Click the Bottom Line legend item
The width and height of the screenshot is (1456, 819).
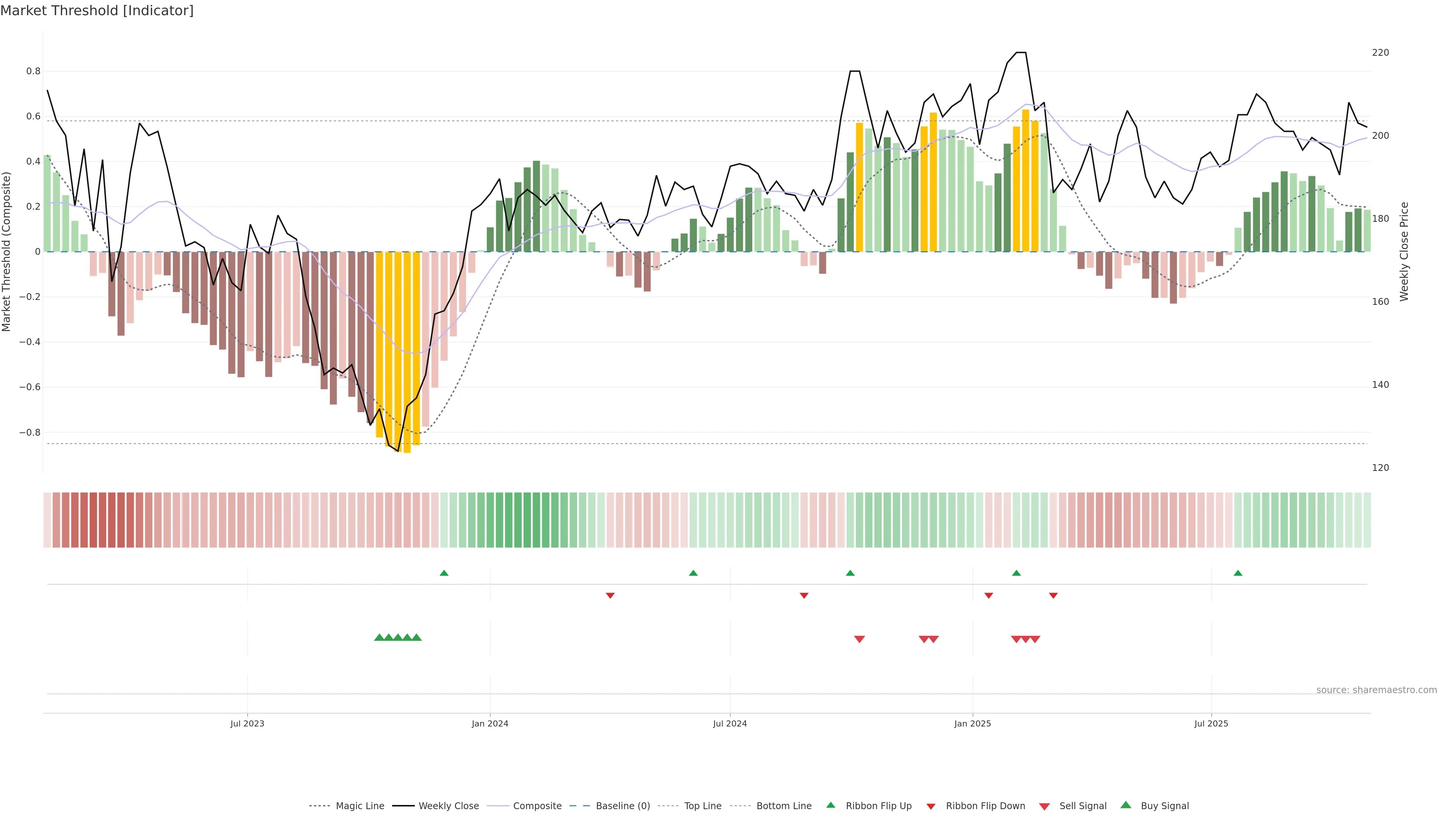click(783, 806)
